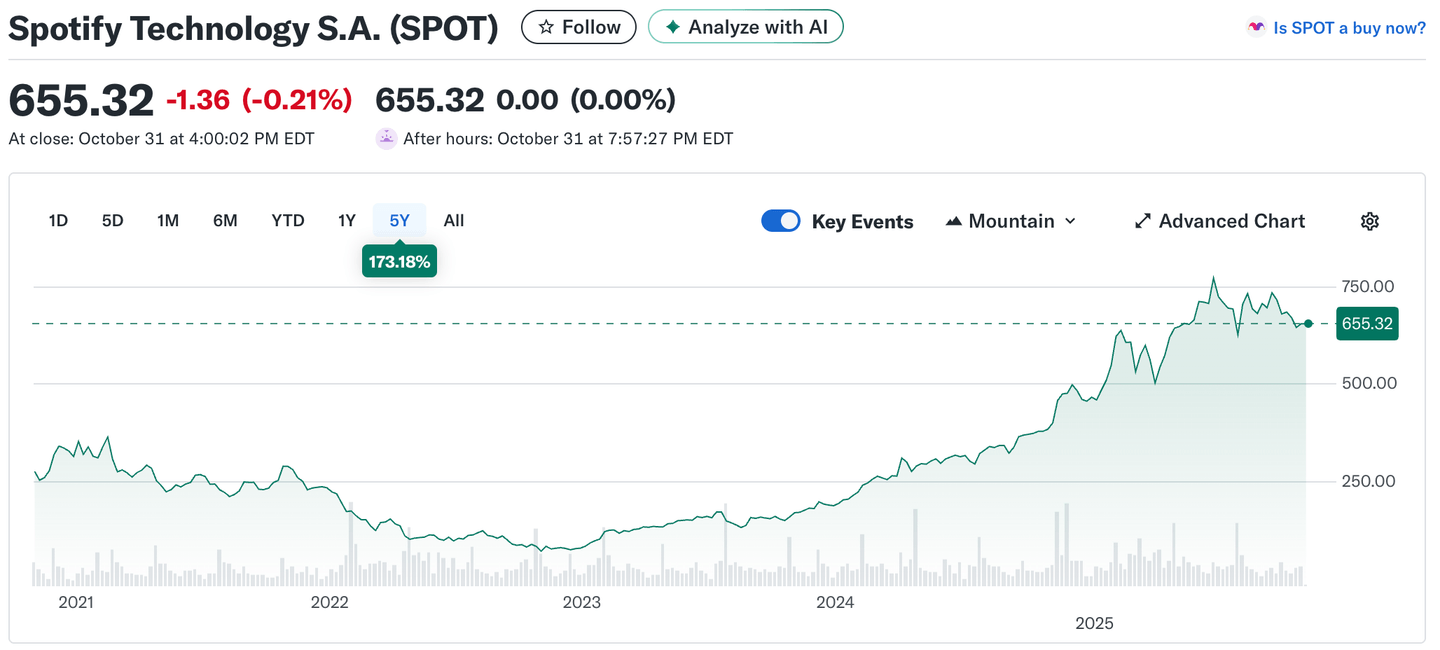Click the 173.18% return badge
The width and height of the screenshot is (1440, 650).
pyautogui.click(x=399, y=262)
